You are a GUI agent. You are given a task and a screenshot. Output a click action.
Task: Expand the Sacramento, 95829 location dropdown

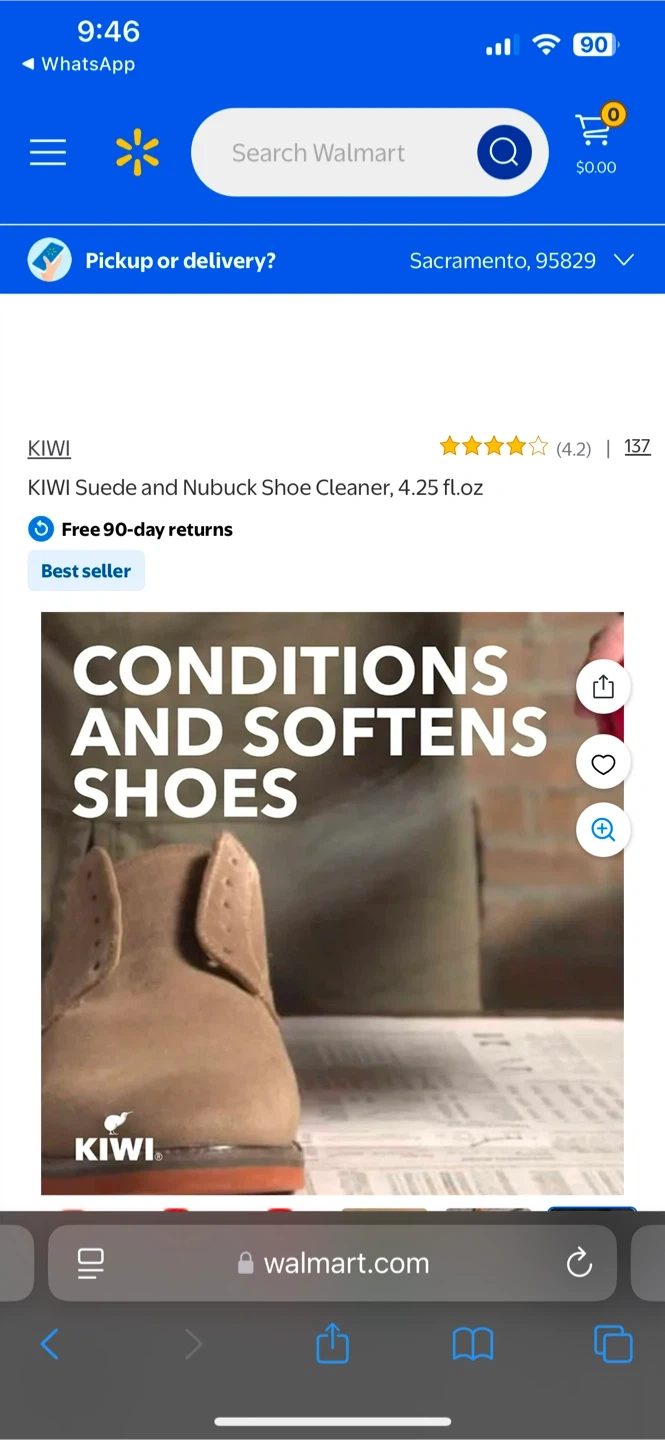522,260
